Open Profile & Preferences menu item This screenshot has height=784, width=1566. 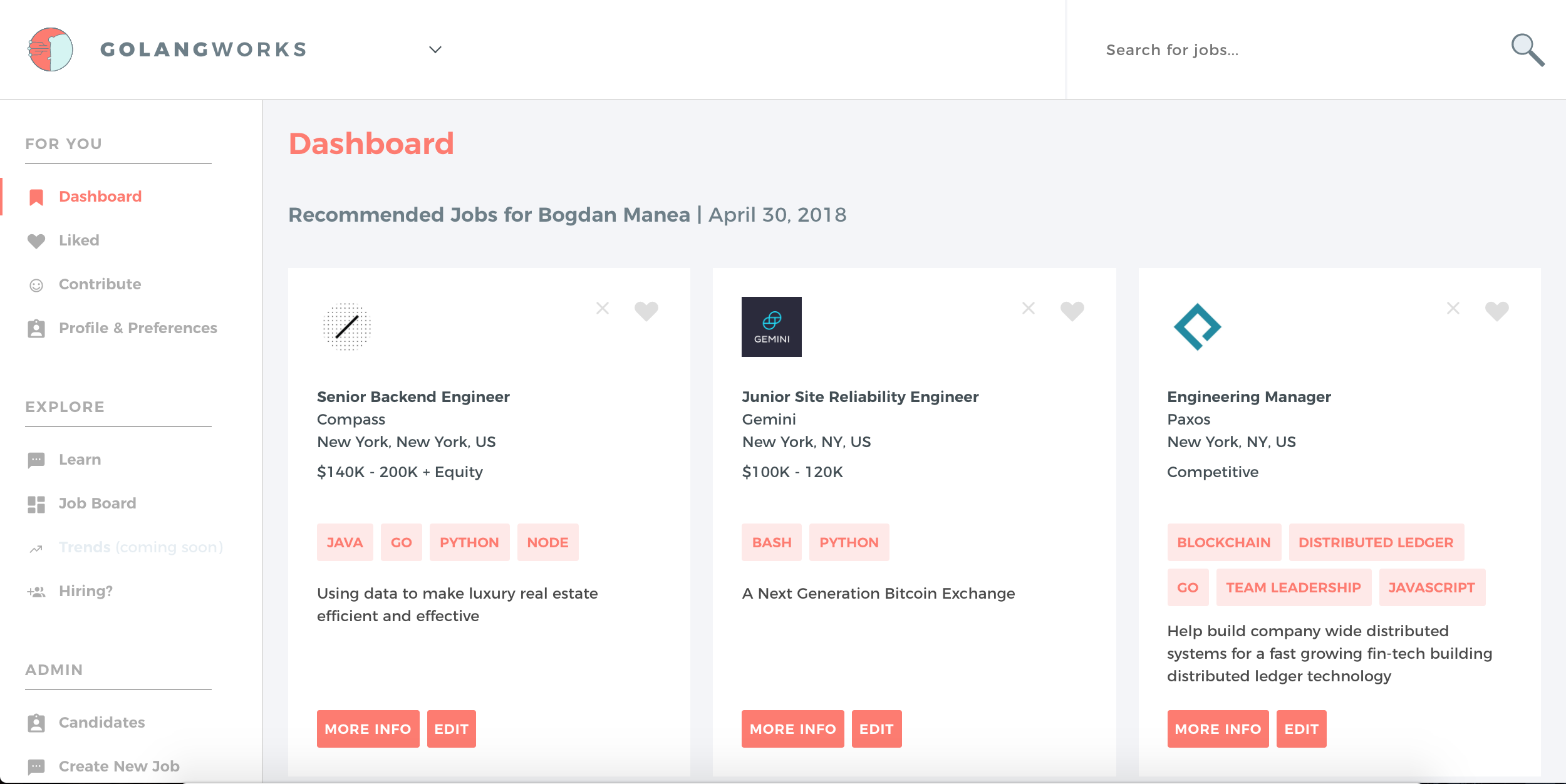138,328
